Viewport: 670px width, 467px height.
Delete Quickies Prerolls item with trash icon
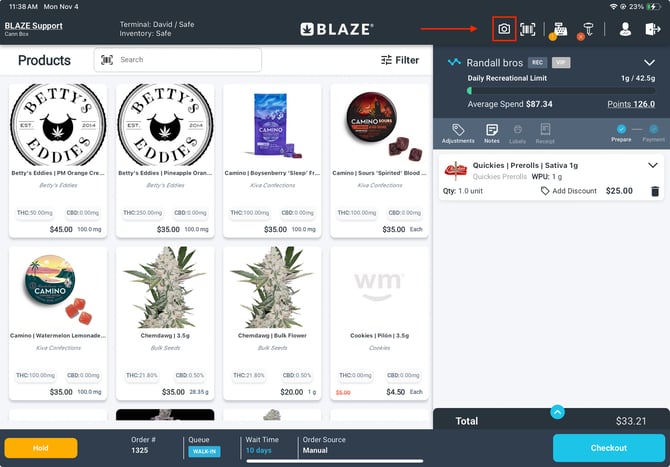(655, 191)
